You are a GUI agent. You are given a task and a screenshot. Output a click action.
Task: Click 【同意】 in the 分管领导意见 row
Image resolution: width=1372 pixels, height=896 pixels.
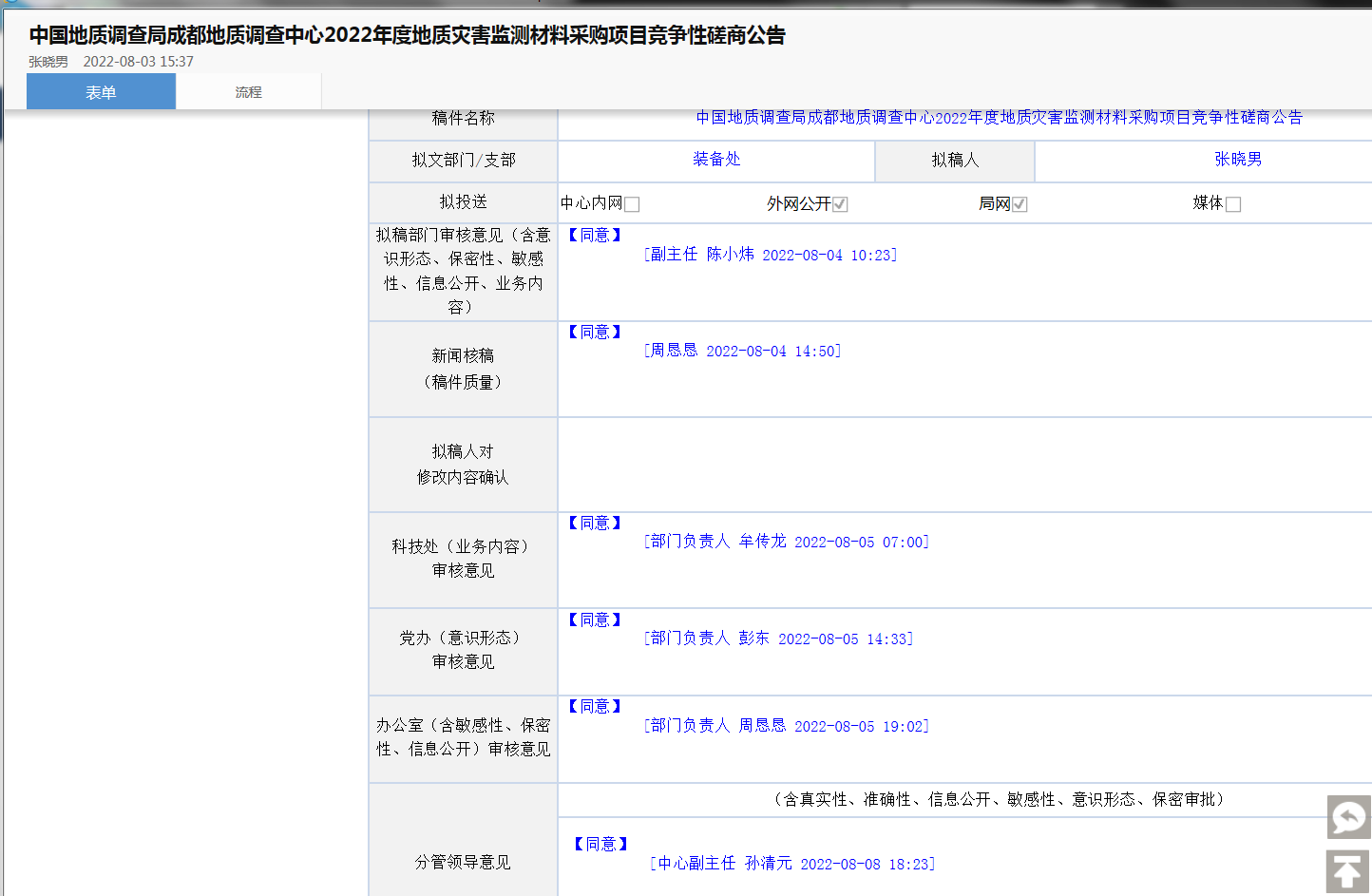point(600,844)
